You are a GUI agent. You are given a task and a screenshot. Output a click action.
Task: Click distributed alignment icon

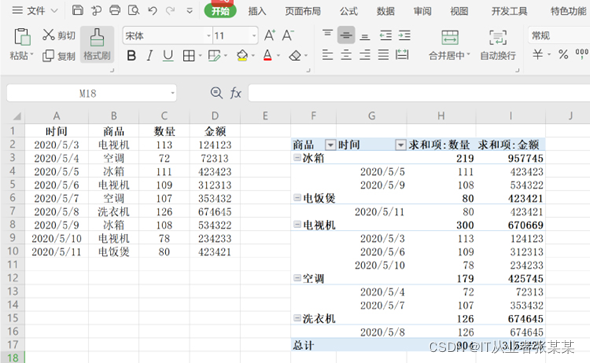(x=402, y=55)
